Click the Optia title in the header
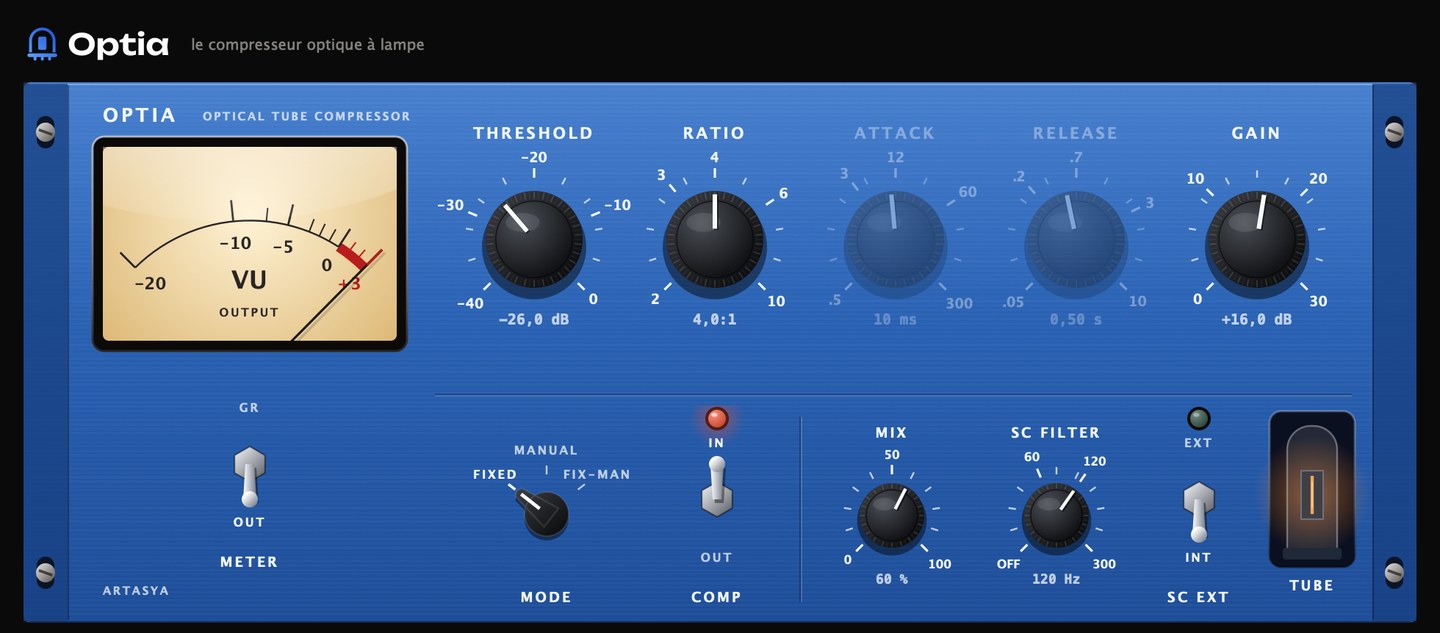 point(118,44)
